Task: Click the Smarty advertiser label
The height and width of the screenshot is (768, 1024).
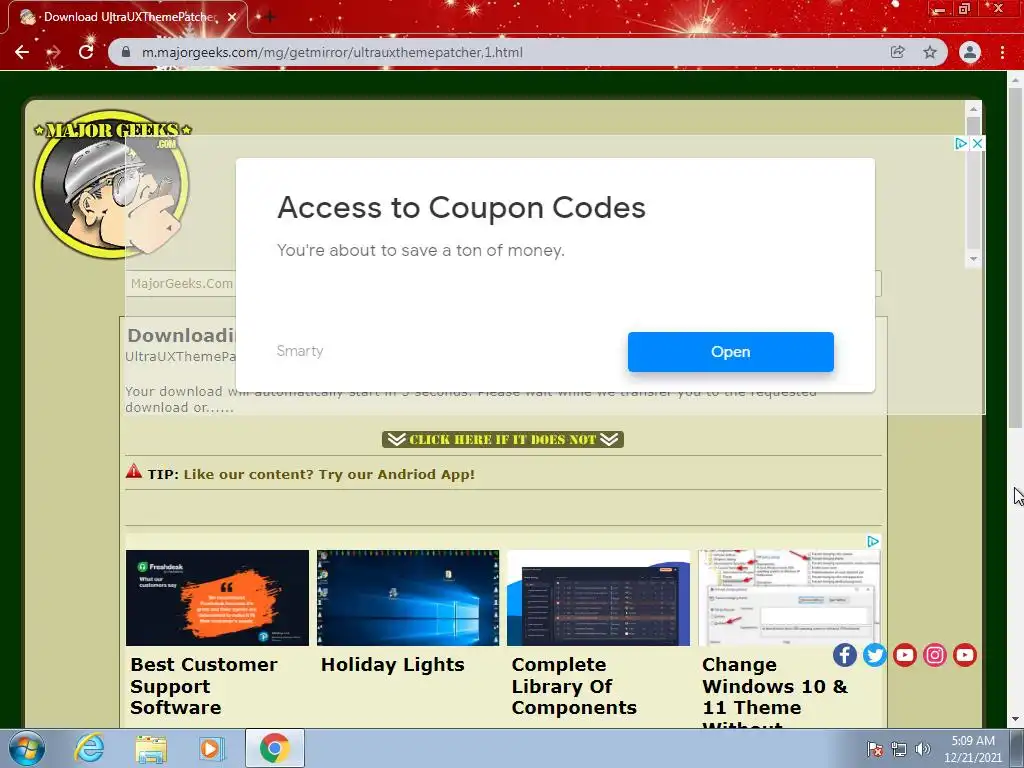Action: 300,351
